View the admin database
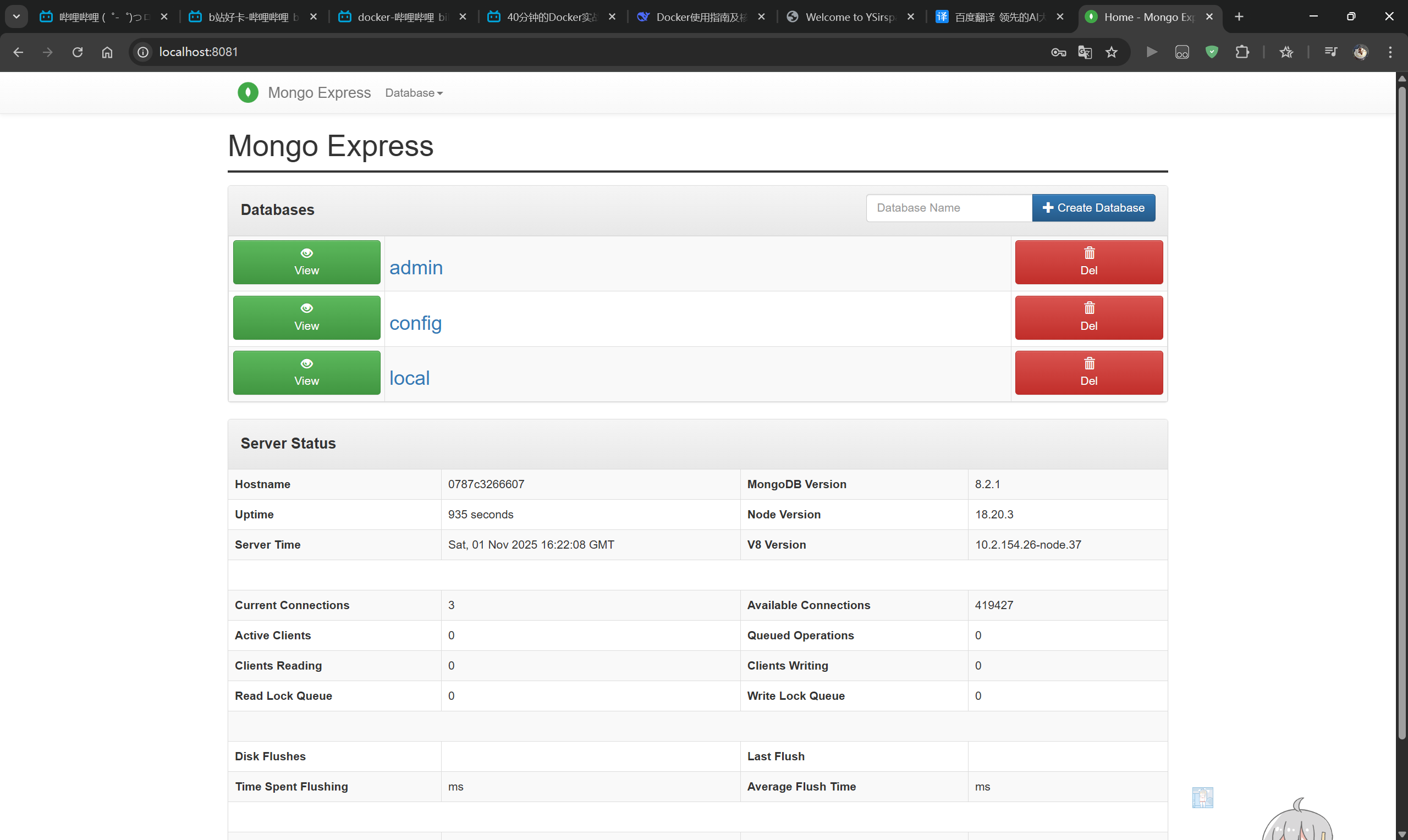The width and height of the screenshot is (1408, 840). 306,262
